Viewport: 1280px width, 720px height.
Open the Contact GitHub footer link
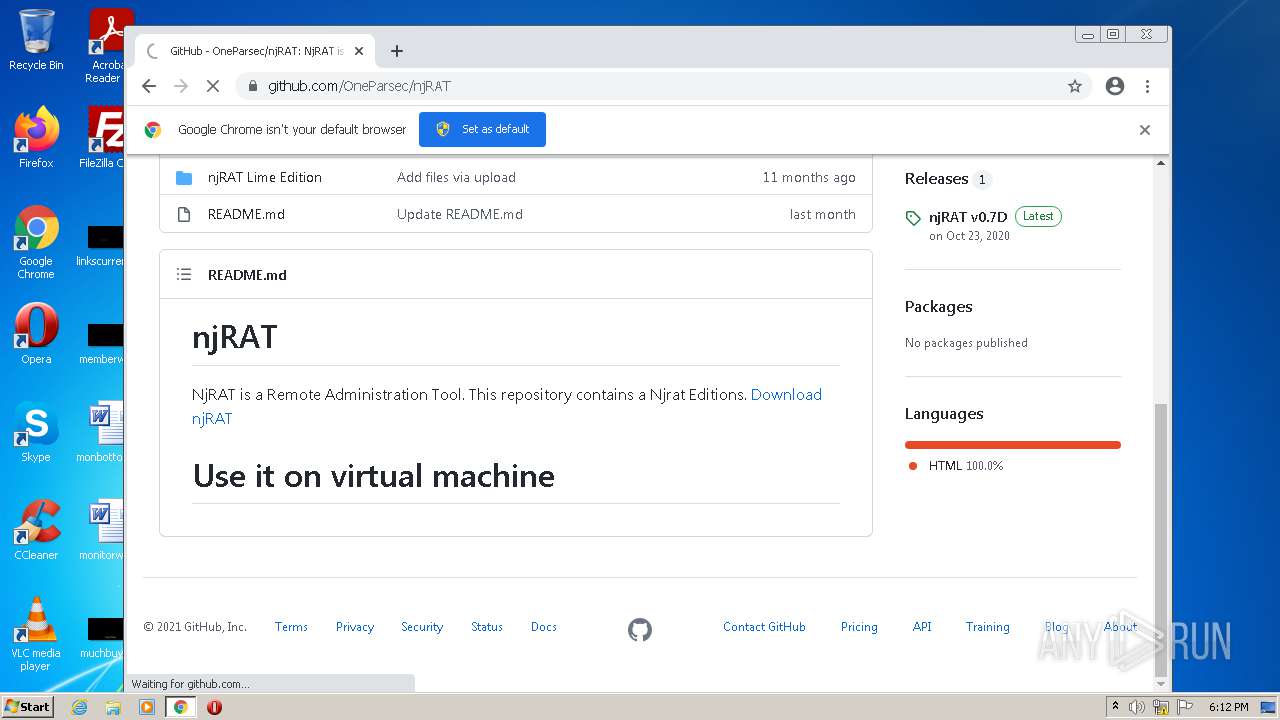pyautogui.click(x=764, y=627)
